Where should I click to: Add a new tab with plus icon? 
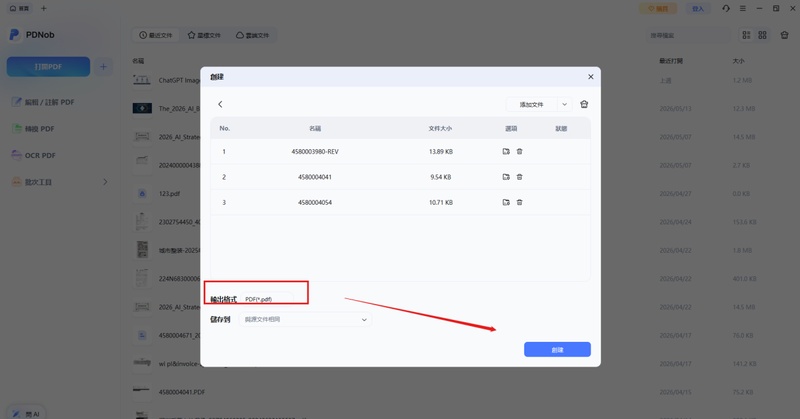click(x=43, y=8)
